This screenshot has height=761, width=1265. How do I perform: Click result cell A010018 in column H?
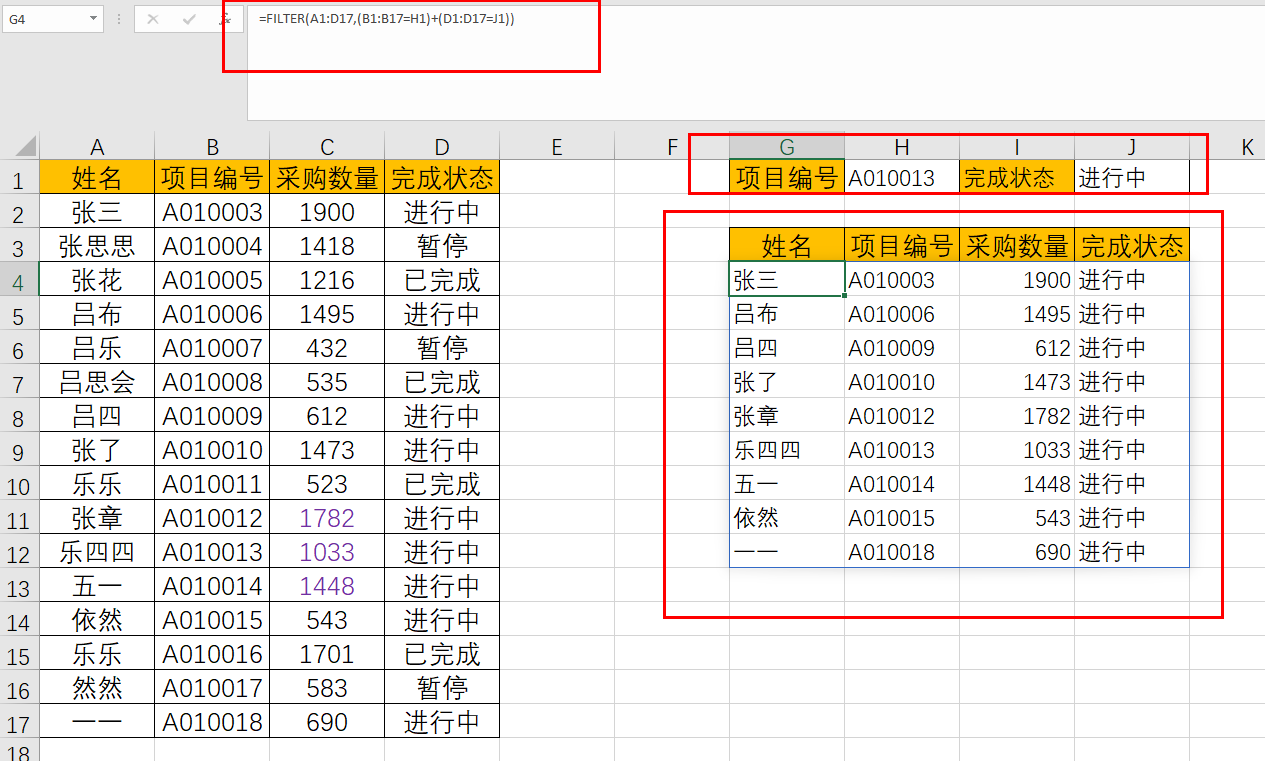(902, 552)
